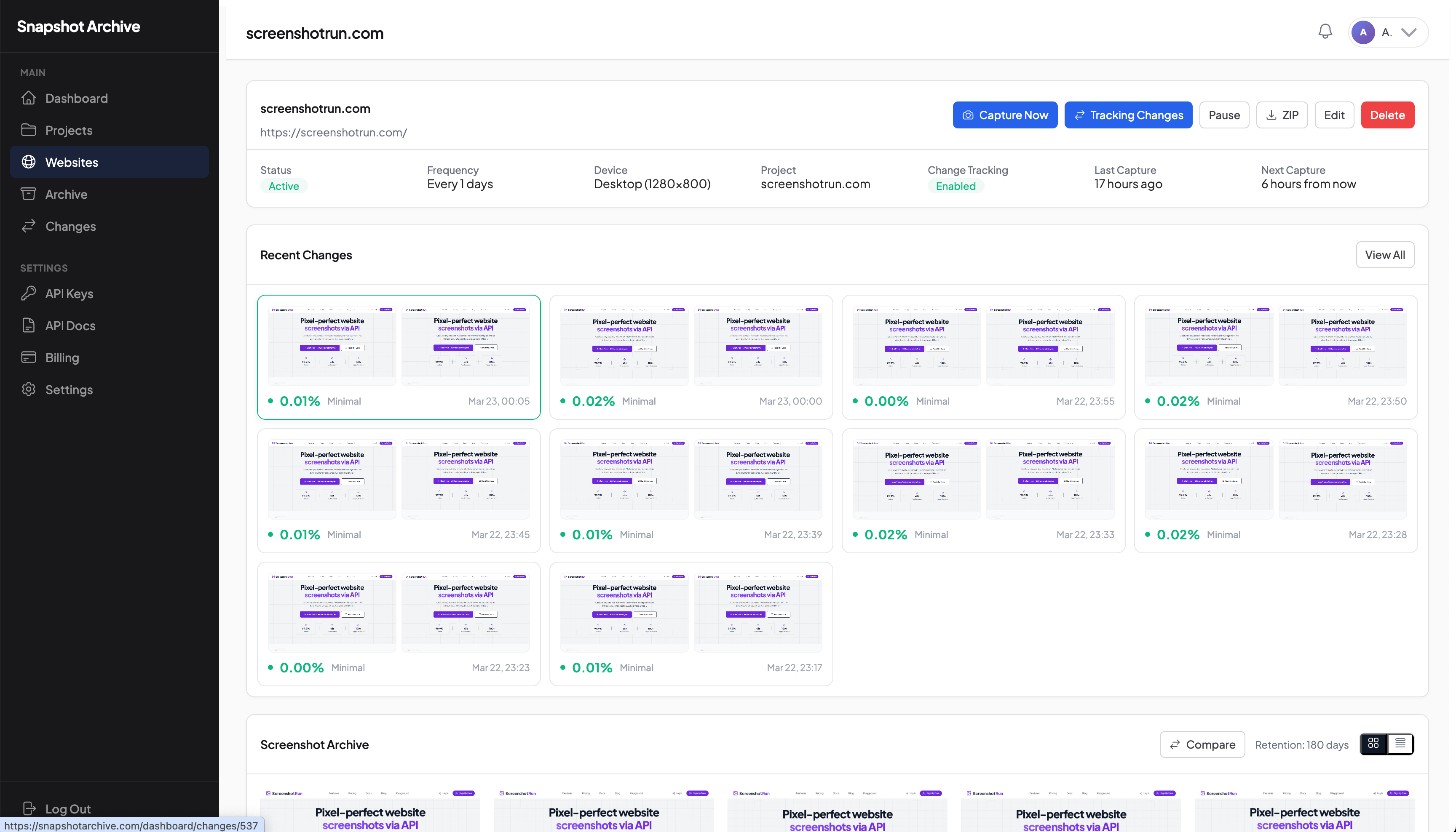Image resolution: width=1456 pixels, height=832 pixels.
Task: Open the Mar 22, 23:23 change card
Action: point(399,624)
